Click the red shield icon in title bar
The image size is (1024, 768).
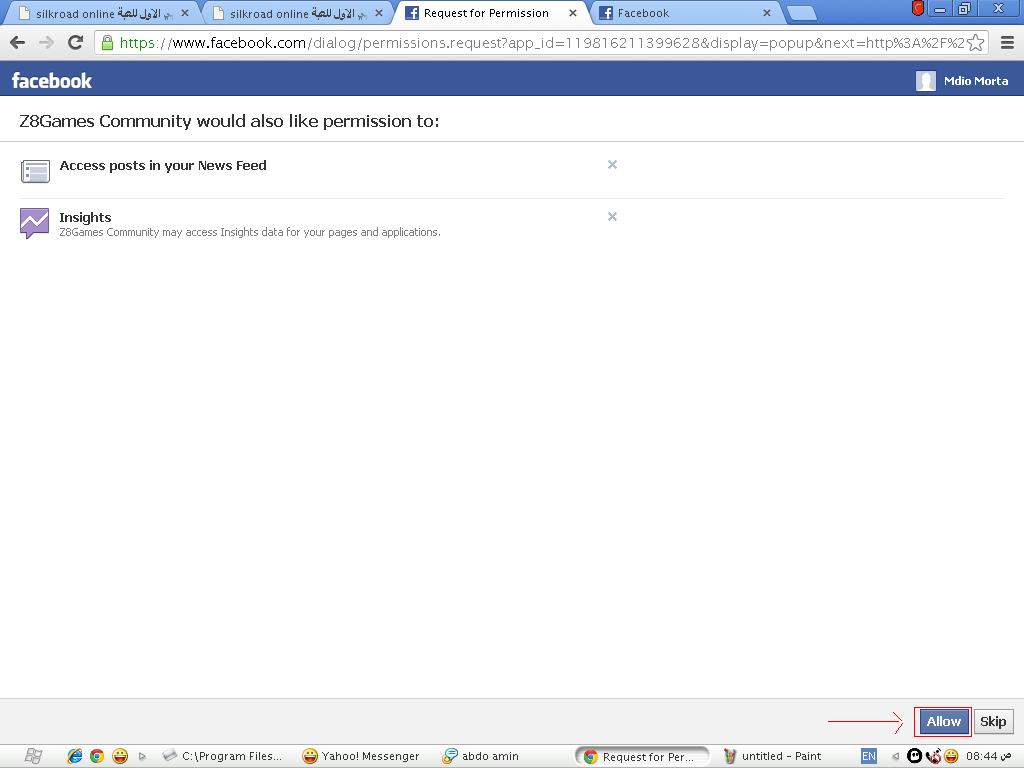coord(918,8)
